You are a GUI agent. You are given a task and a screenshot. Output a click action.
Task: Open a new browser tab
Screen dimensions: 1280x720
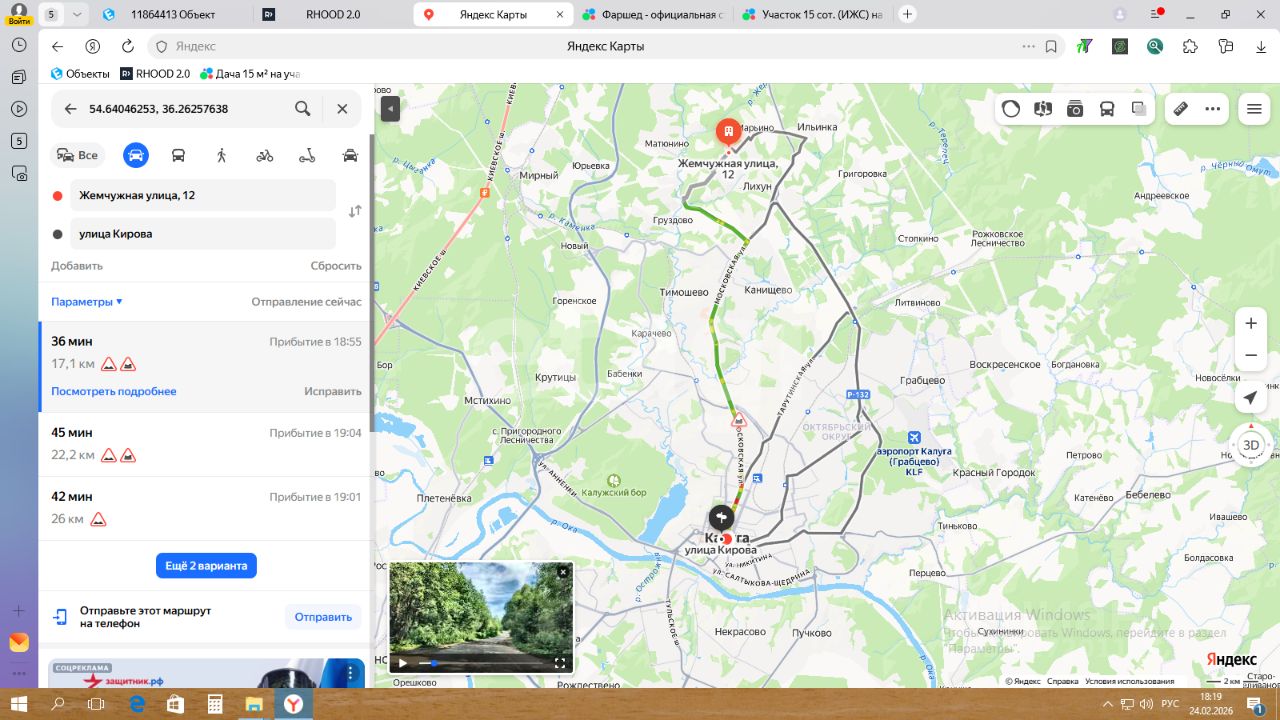pos(907,14)
